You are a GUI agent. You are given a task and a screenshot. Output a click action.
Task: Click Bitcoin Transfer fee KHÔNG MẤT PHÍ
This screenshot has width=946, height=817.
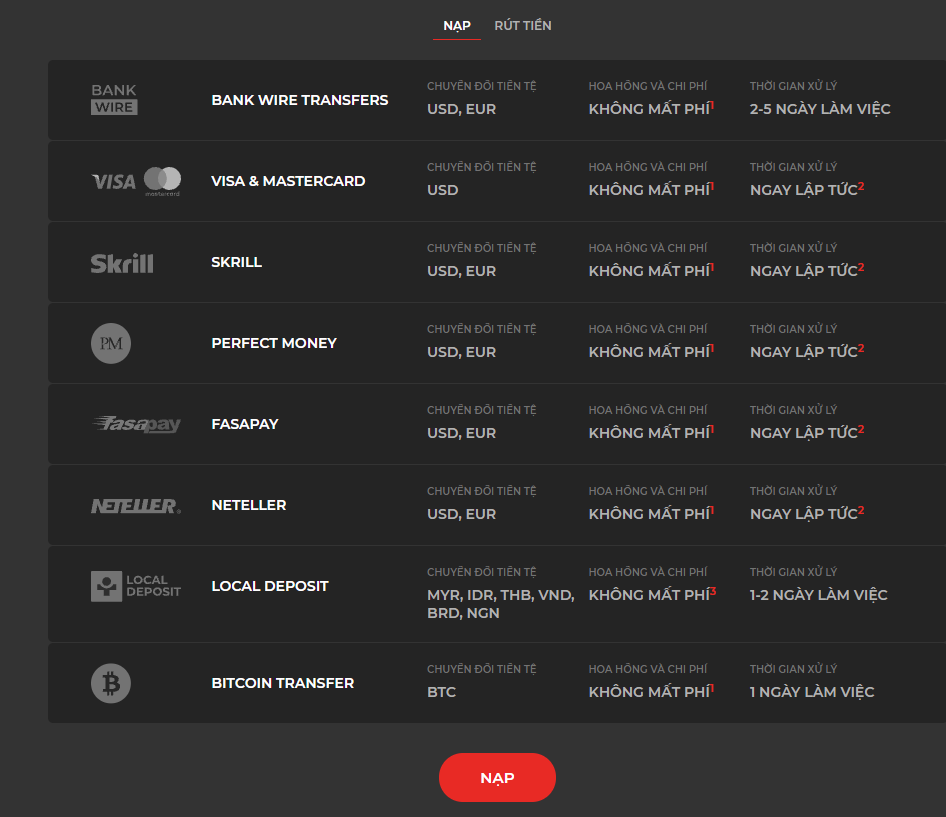point(652,691)
